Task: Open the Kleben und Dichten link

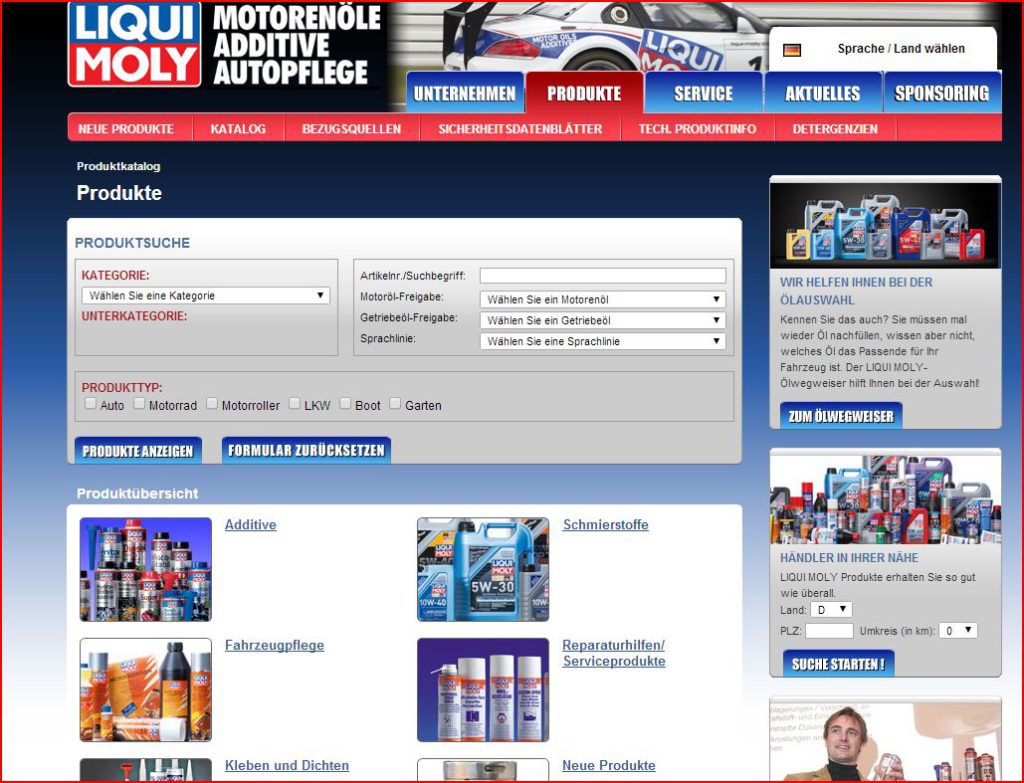Action: pyautogui.click(x=287, y=765)
